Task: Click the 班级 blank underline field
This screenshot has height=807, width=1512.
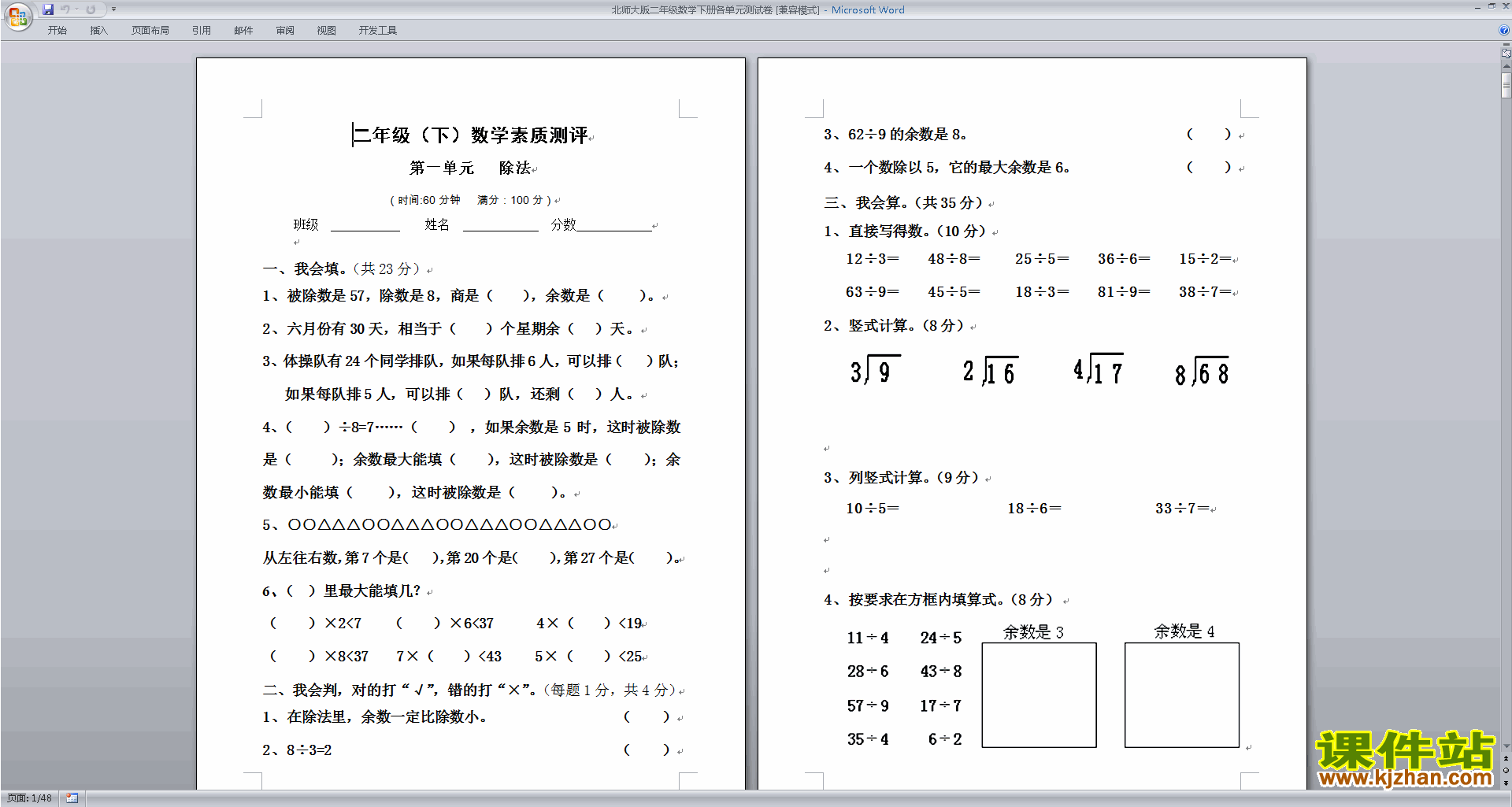Action: [365, 226]
